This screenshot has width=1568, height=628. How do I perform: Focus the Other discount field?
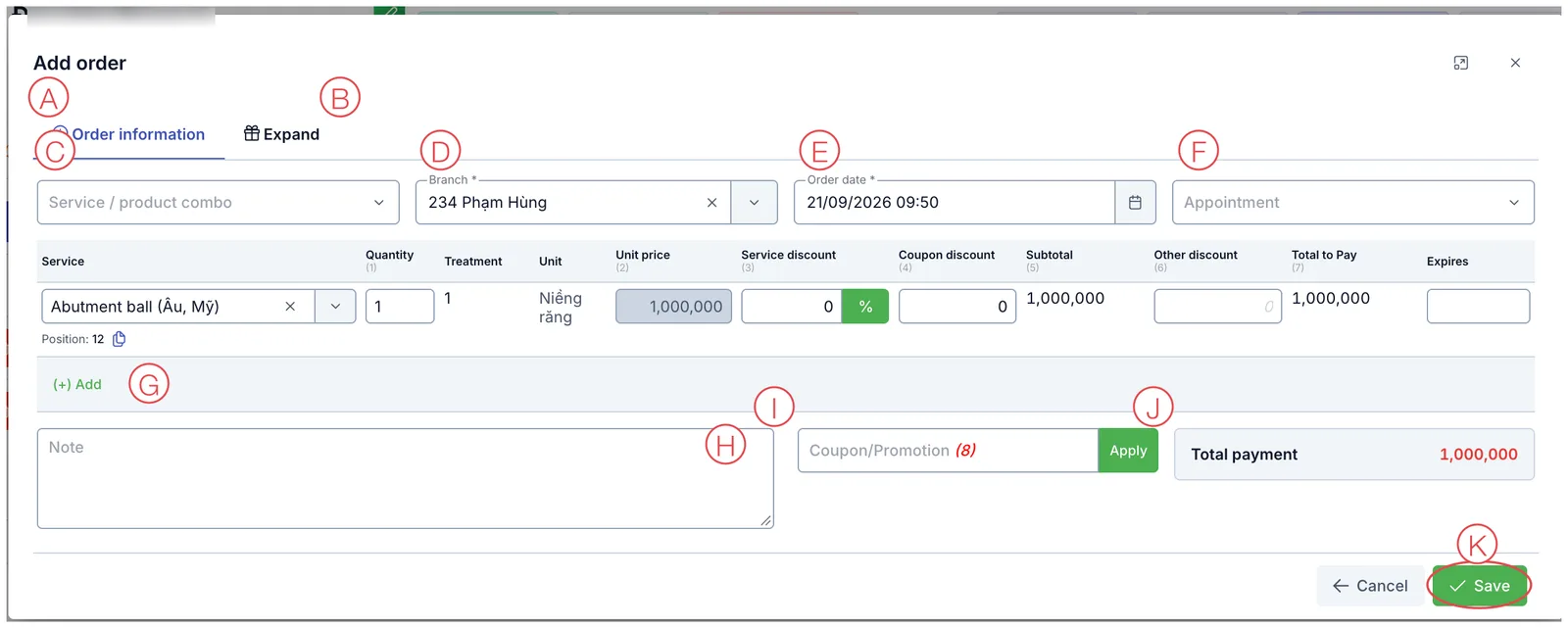tap(1218, 307)
